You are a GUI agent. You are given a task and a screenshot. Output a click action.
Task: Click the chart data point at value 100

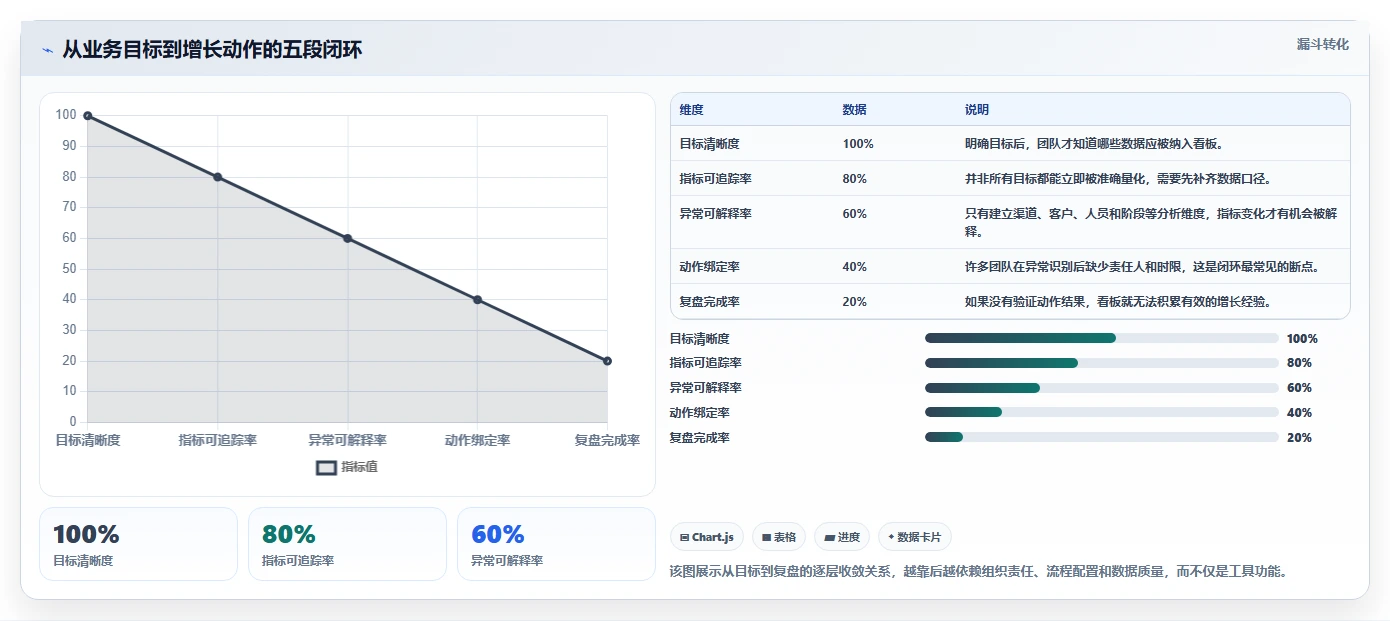pyautogui.click(x=88, y=116)
